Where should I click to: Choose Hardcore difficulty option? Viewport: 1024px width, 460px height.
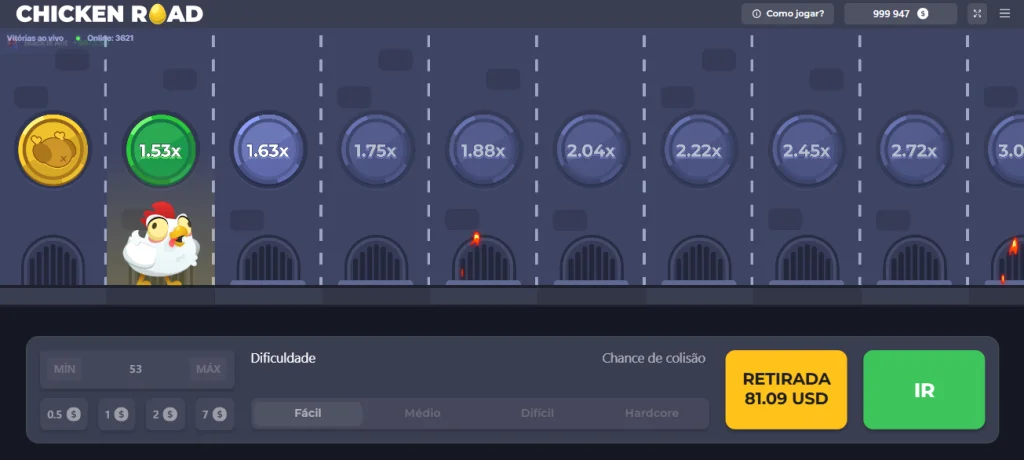(x=652, y=414)
